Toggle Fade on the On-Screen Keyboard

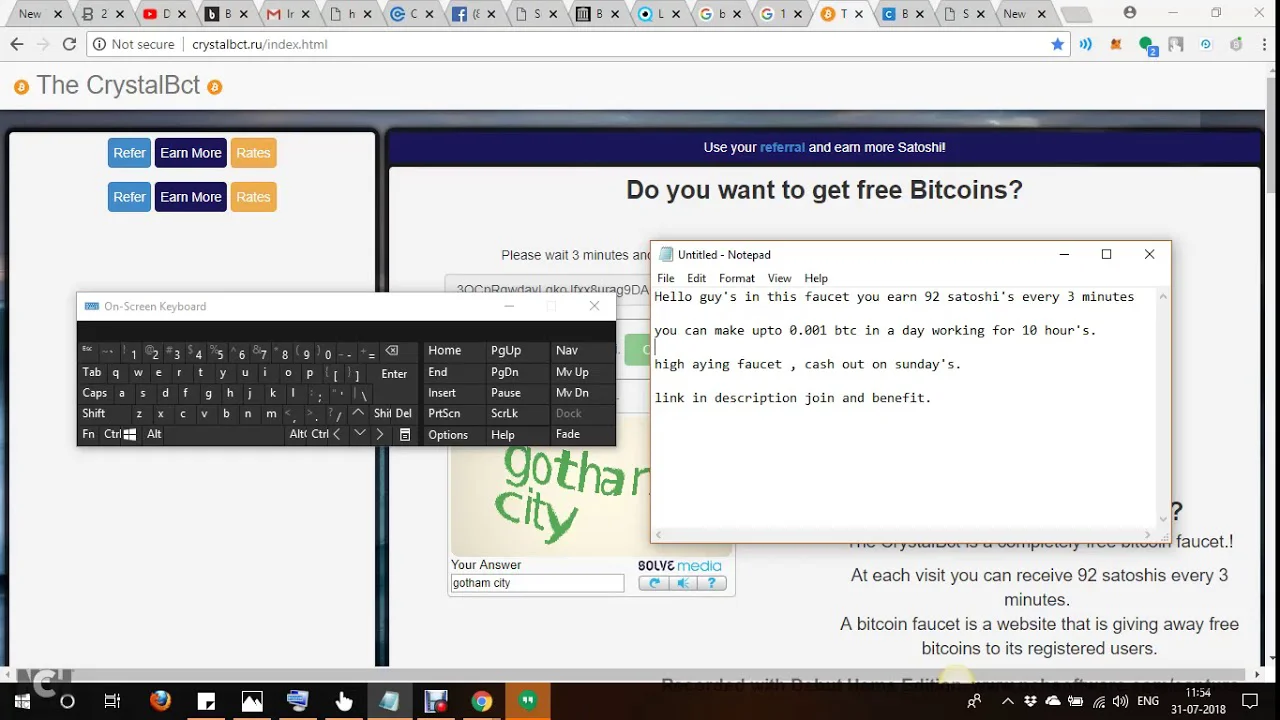(581, 435)
